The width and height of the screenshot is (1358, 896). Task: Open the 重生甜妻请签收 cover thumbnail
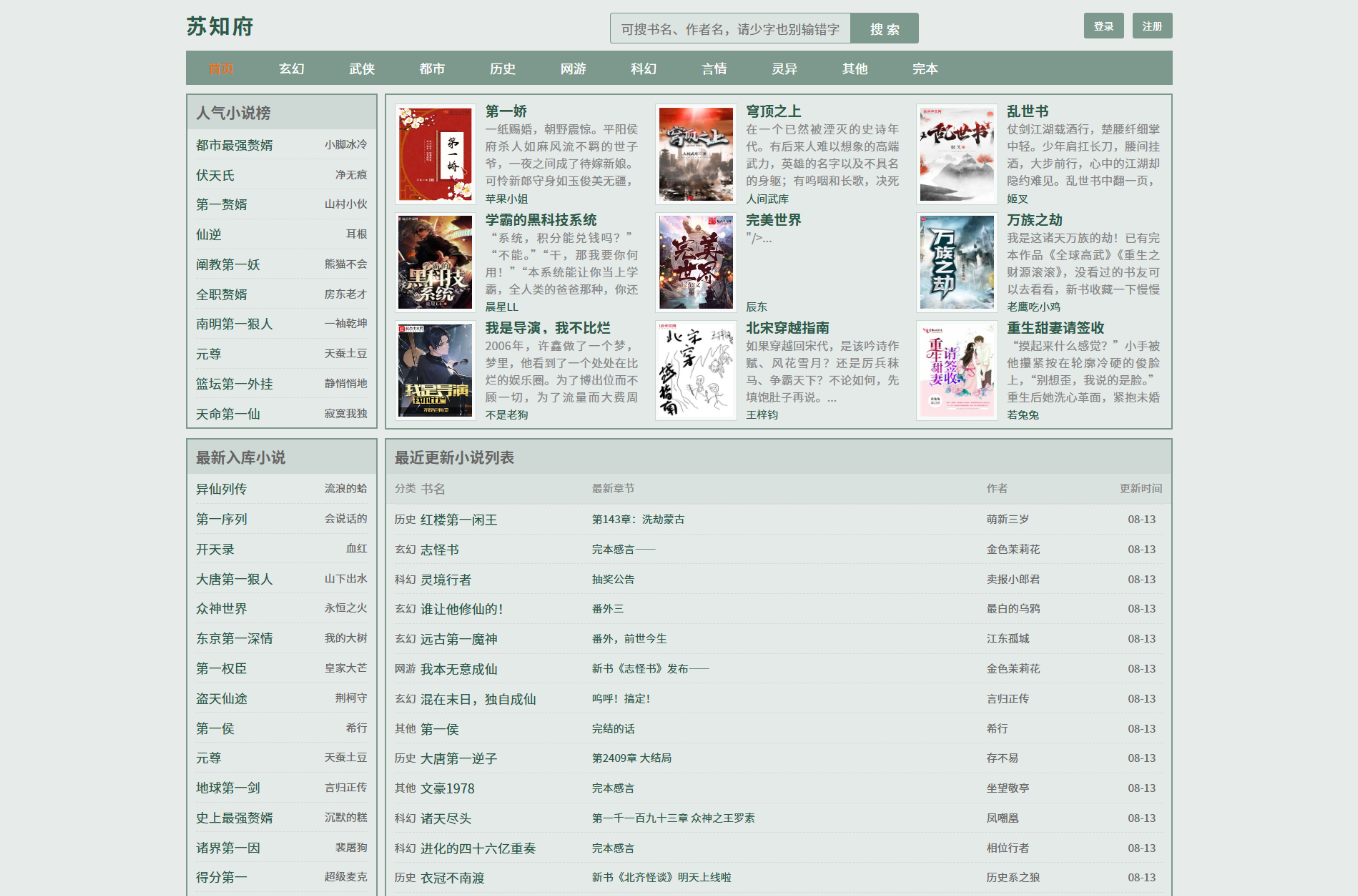pyautogui.click(x=957, y=371)
